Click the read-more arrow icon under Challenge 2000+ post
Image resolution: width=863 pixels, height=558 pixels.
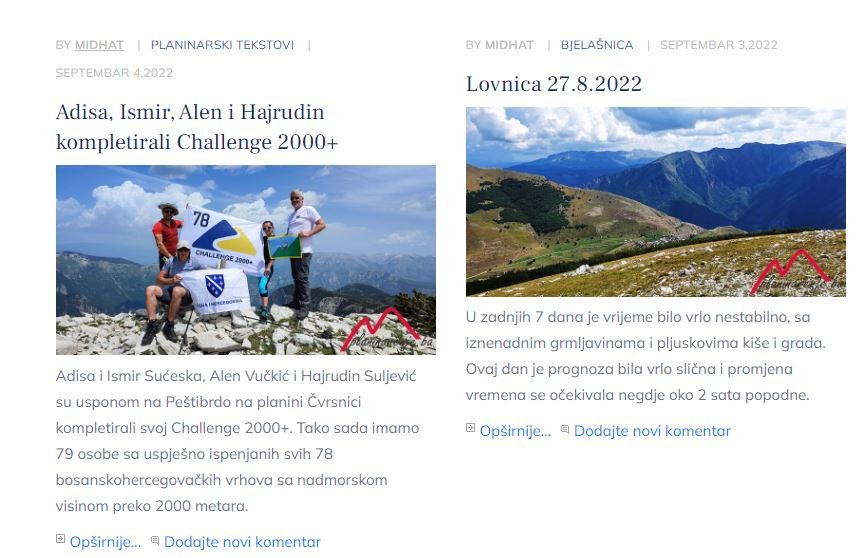click(x=61, y=539)
